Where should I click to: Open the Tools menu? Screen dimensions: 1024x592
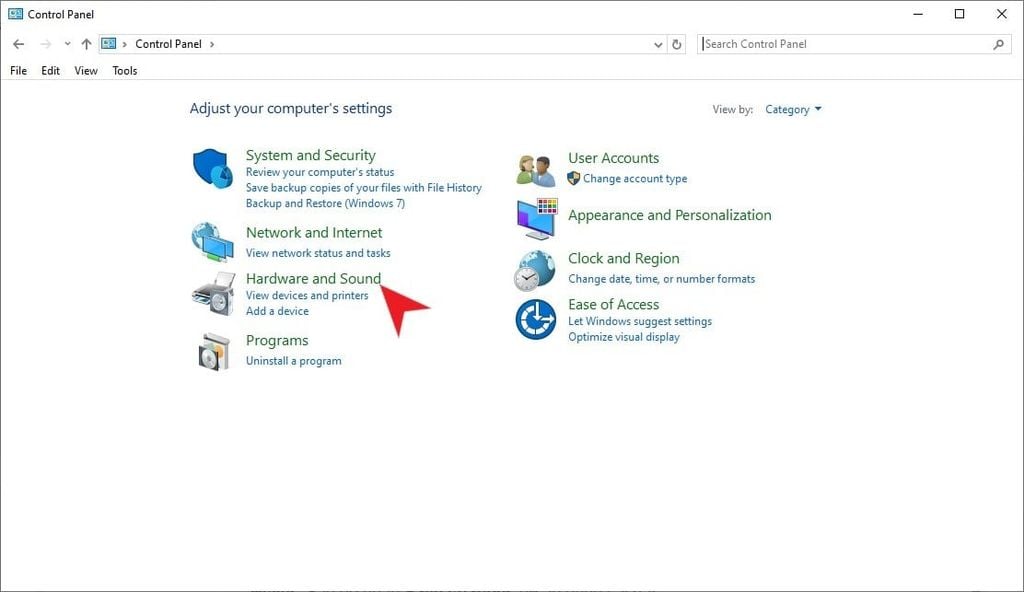point(124,70)
